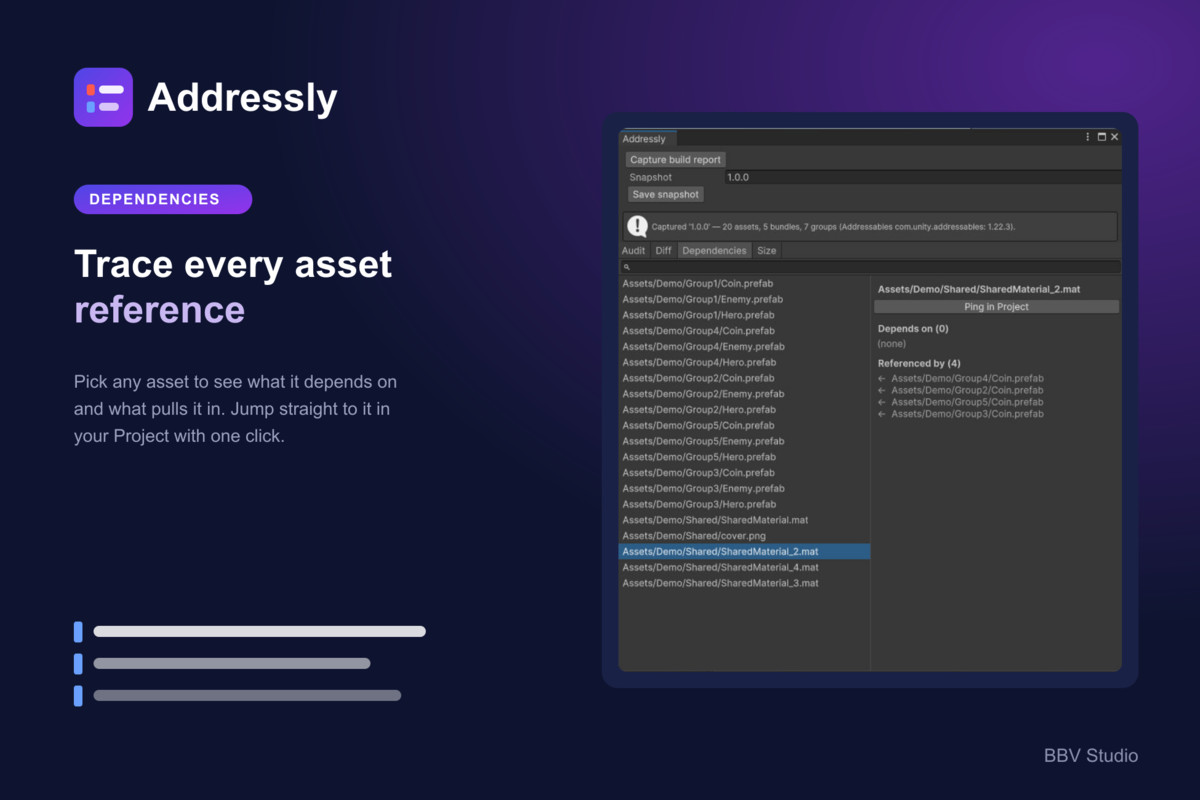Select Assets/Demo/Group5/Enemy.prefab in the asset list
This screenshot has width=1200, height=800.
coord(744,441)
